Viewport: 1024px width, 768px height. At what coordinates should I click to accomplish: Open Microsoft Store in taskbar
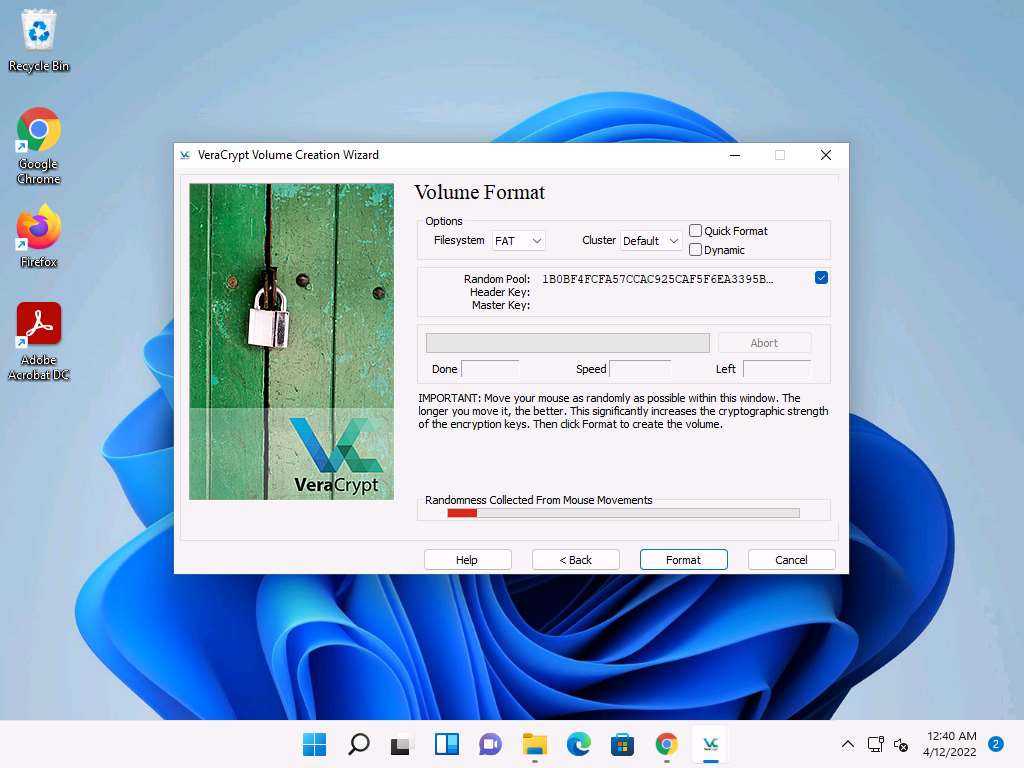point(623,744)
